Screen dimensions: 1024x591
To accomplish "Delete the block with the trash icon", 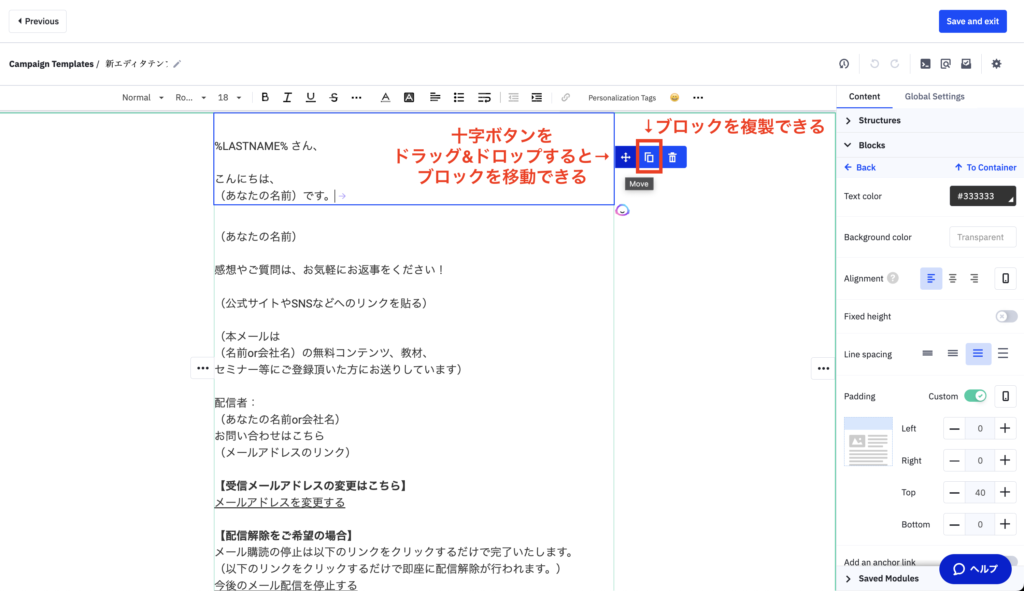I will [x=673, y=158].
